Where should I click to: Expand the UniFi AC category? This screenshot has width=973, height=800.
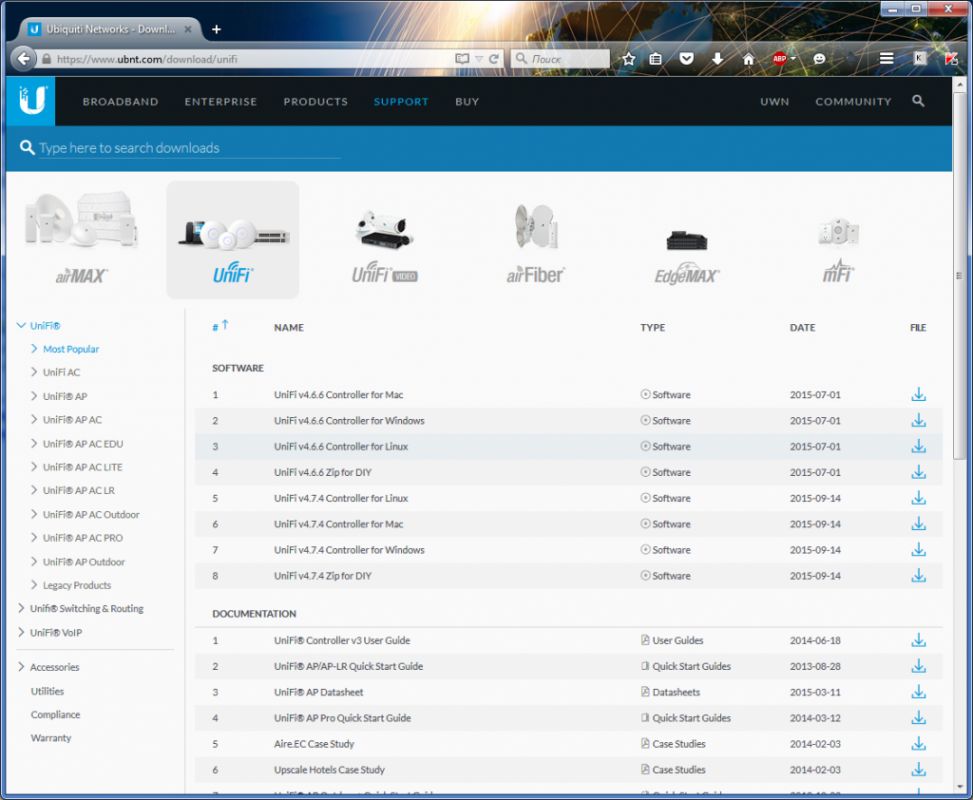point(34,372)
